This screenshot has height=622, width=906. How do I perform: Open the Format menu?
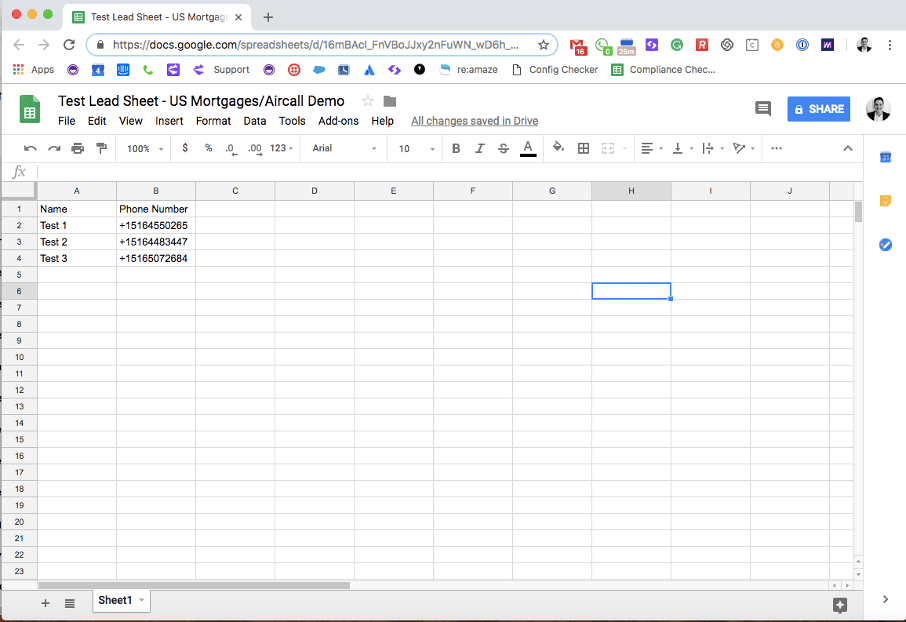(213, 121)
